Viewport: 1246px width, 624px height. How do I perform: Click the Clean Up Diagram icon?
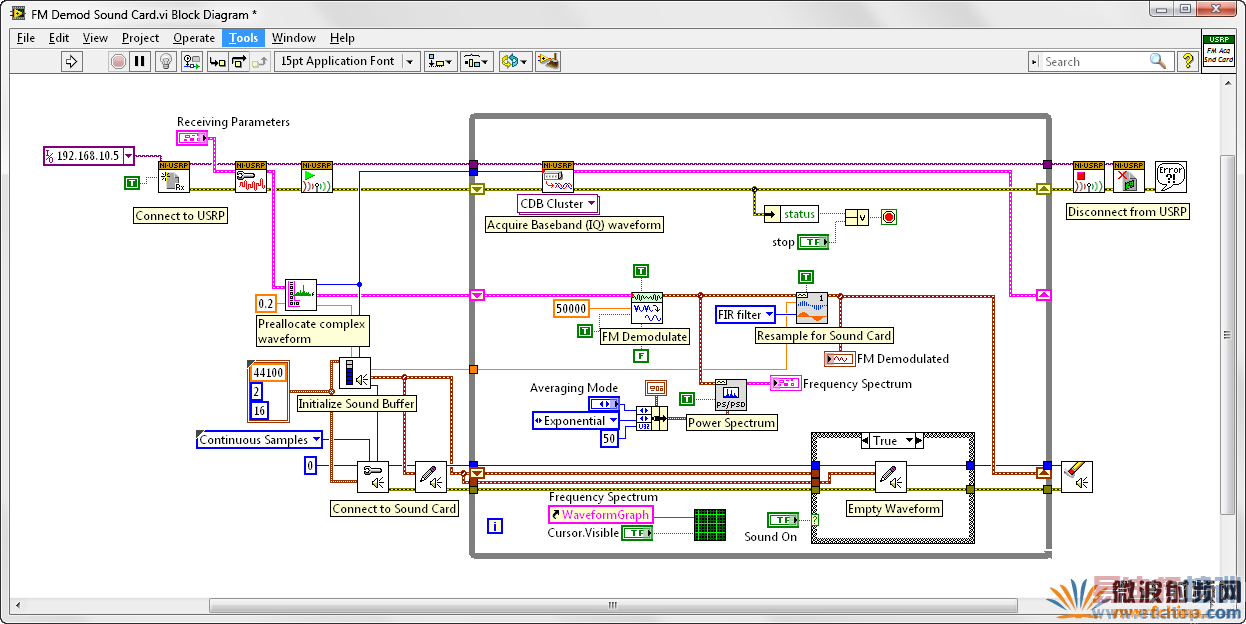click(547, 62)
